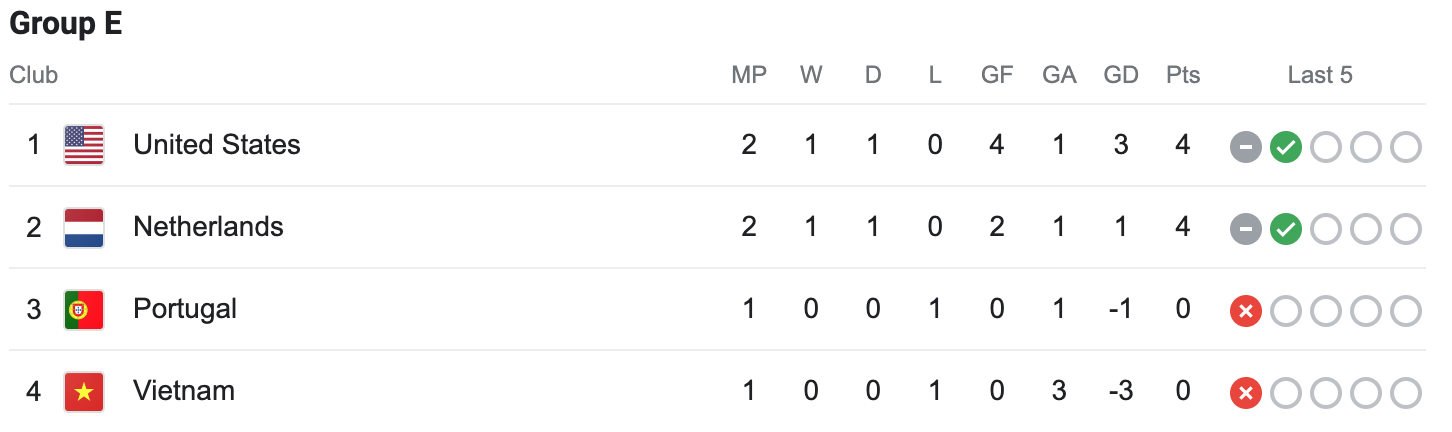
Task: Click the Pts column header
Action: tap(1183, 75)
